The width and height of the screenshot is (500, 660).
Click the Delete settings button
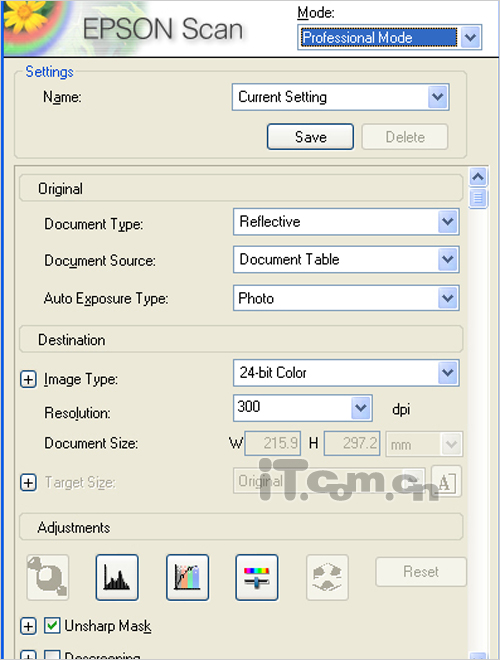click(x=405, y=137)
